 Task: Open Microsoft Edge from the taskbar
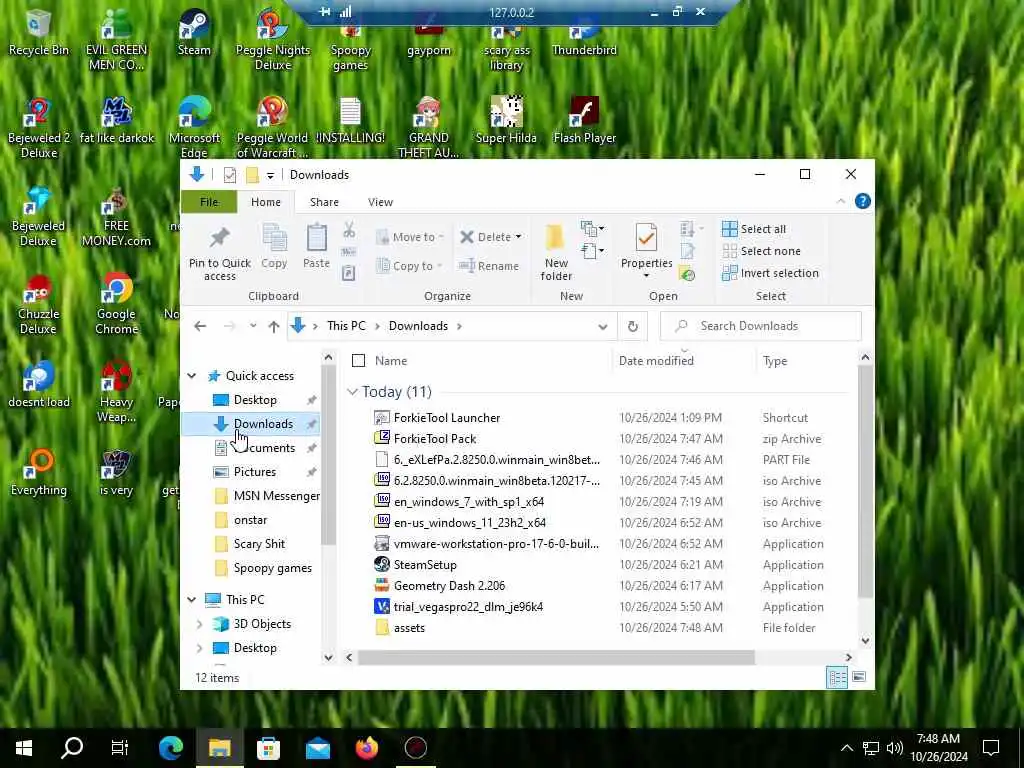pos(171,747)
